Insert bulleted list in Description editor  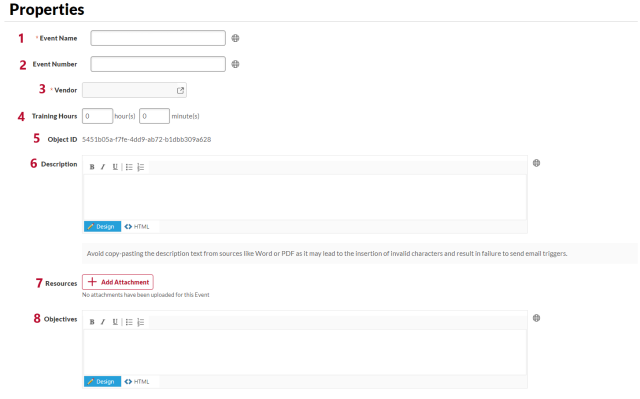(x=129, y=167)
